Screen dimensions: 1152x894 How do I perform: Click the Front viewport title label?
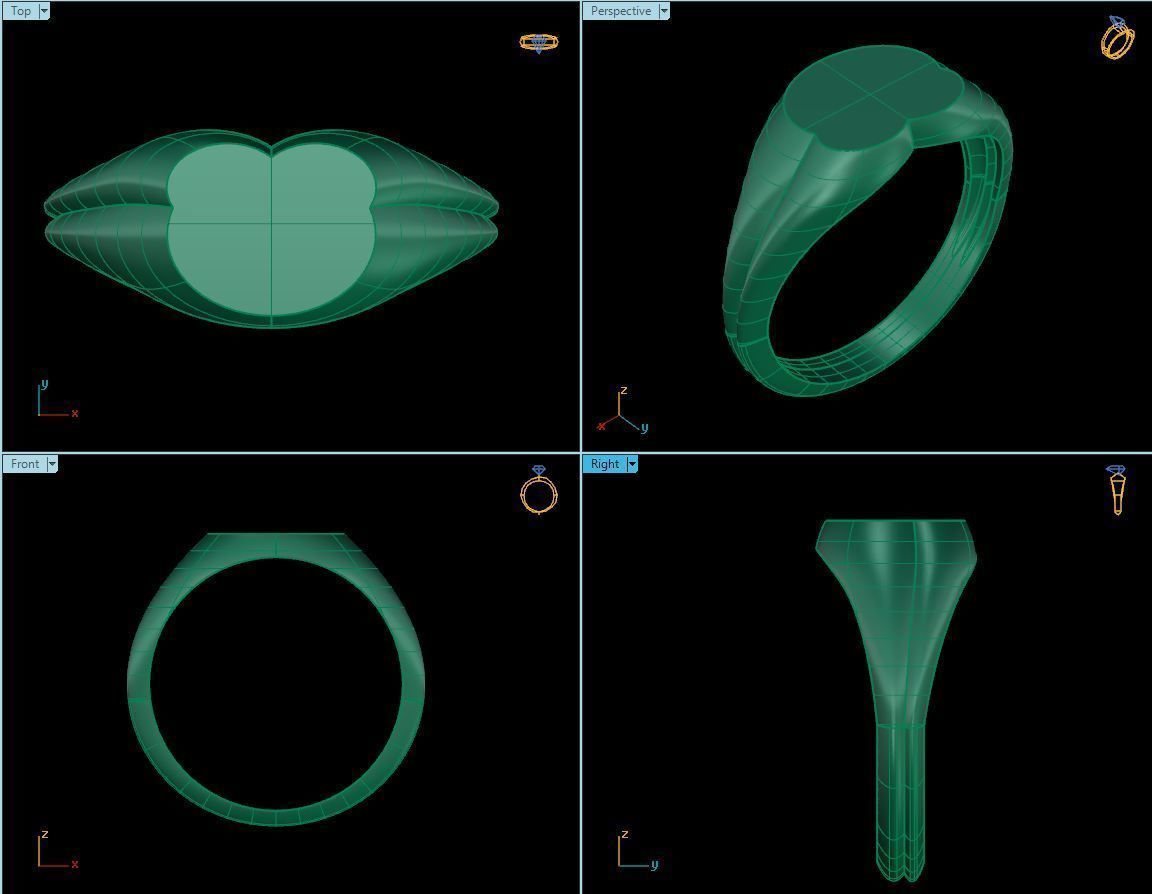25,464
